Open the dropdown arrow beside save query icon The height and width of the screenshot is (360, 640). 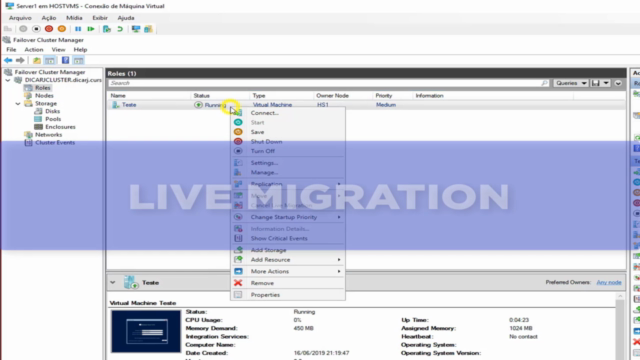point(606,83)
